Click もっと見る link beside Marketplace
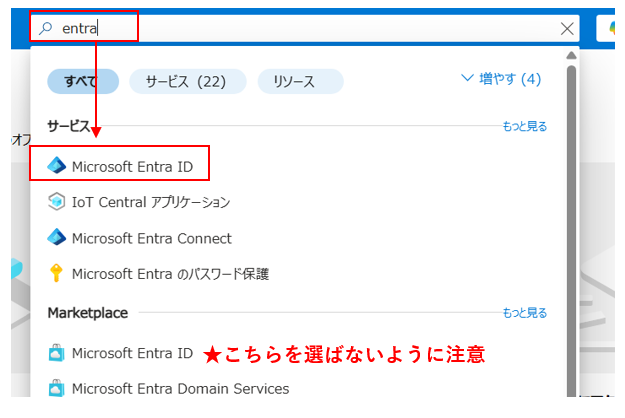The image size is (625, 418). [525, 313]
